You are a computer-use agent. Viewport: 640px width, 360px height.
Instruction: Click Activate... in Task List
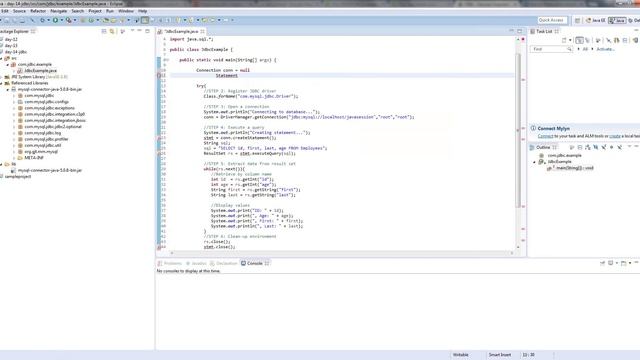point(606,49)
